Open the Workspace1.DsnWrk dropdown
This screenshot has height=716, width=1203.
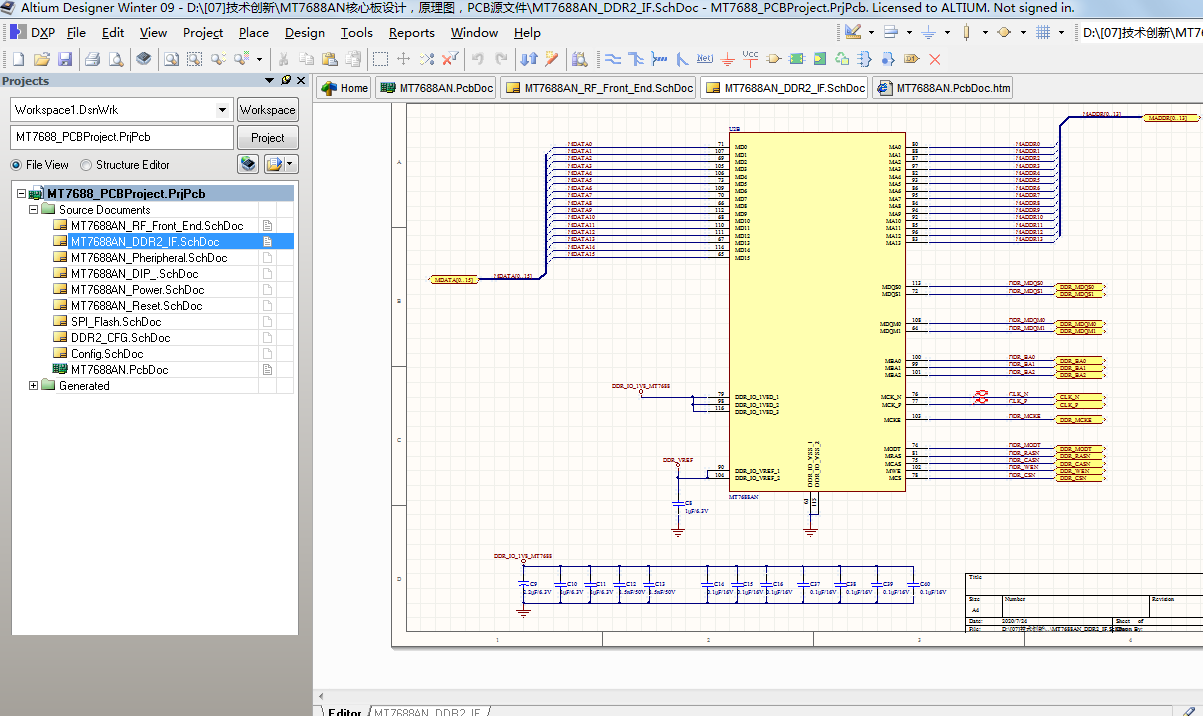(x=222, y=110)
